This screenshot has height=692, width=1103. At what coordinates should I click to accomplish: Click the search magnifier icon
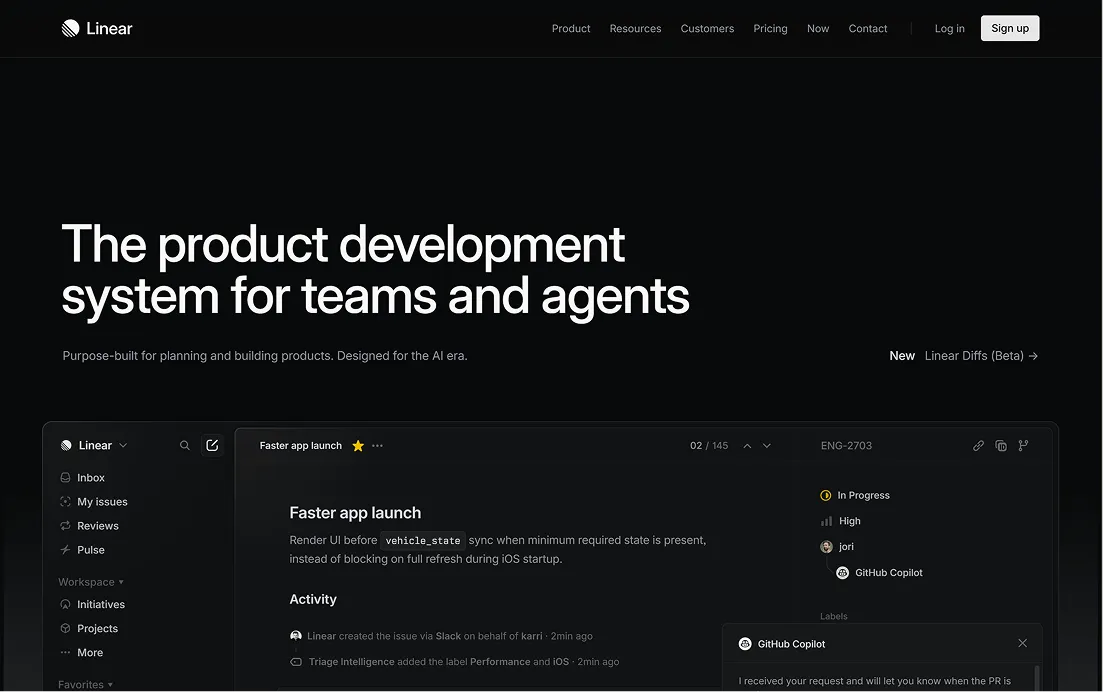[185, 445]
